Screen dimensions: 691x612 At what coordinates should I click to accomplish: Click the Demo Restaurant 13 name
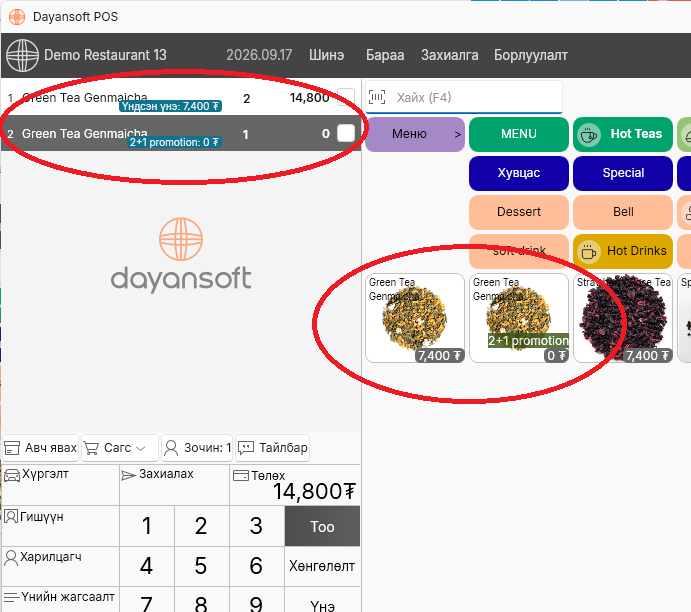click(x=105, y=55)
